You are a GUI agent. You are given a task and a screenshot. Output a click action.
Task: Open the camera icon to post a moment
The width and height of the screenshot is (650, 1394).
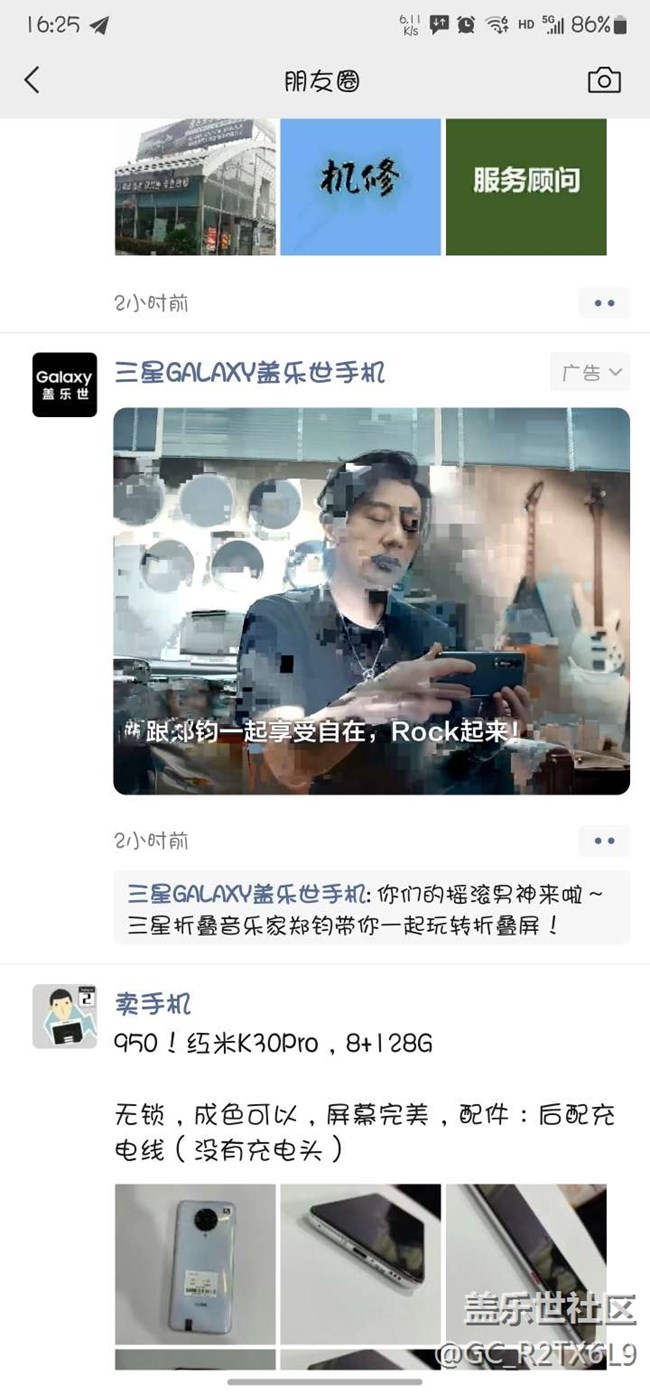604,81
